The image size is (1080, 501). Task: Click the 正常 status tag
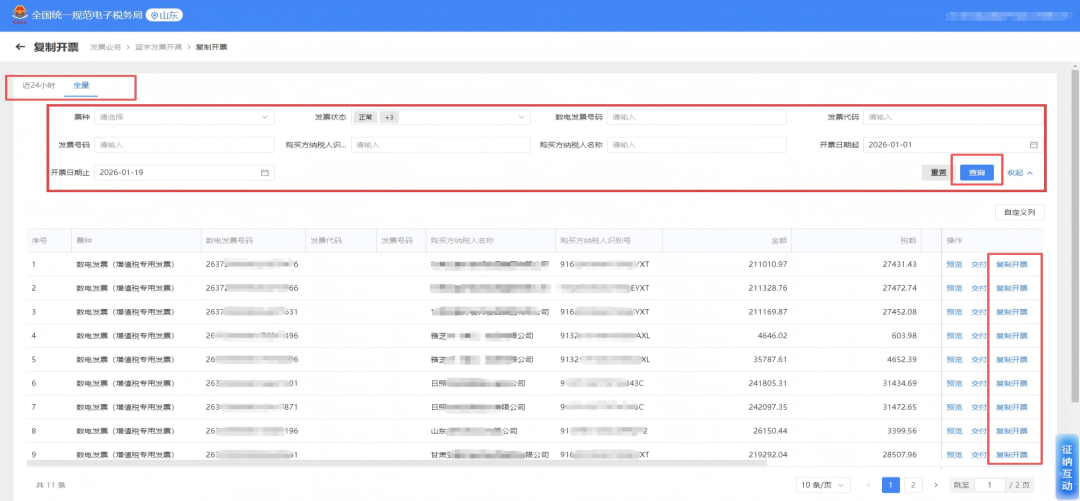[365, 117]
